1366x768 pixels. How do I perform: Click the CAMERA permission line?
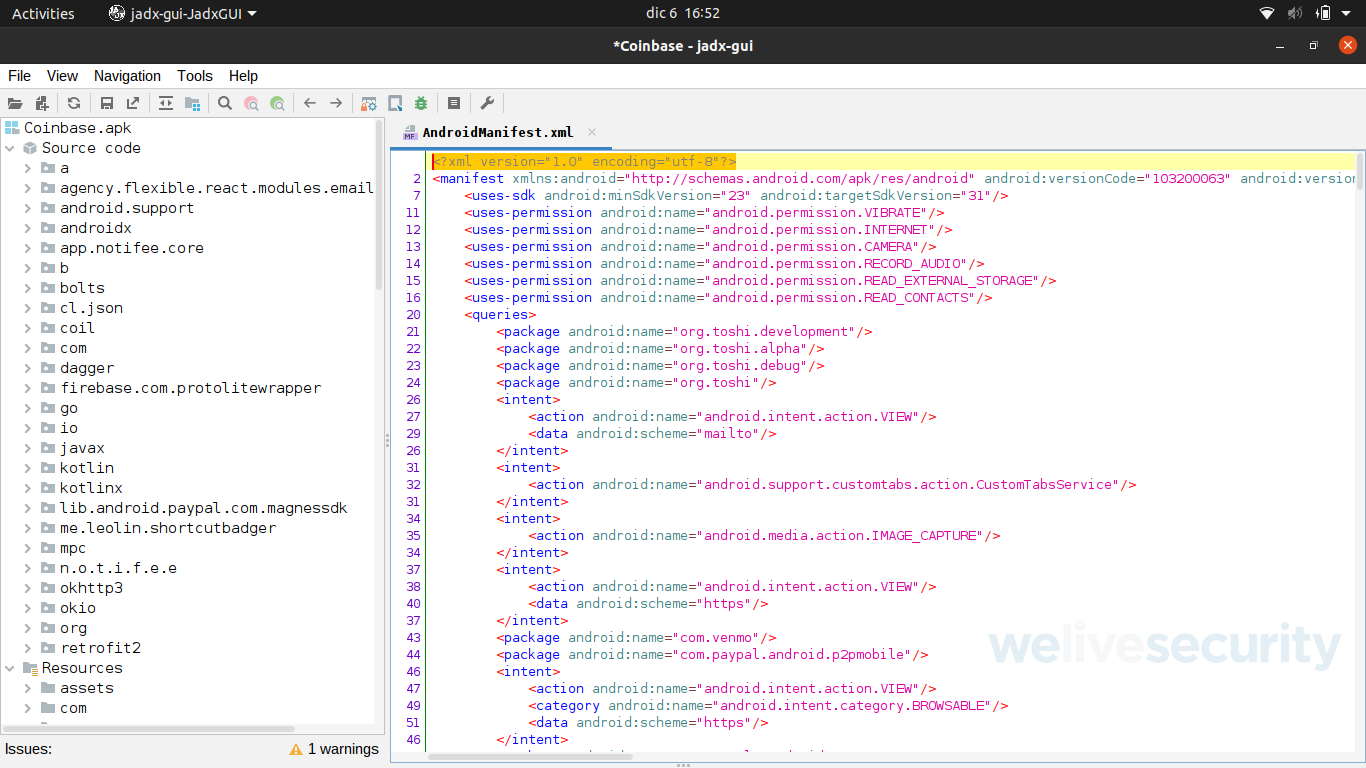700,247
